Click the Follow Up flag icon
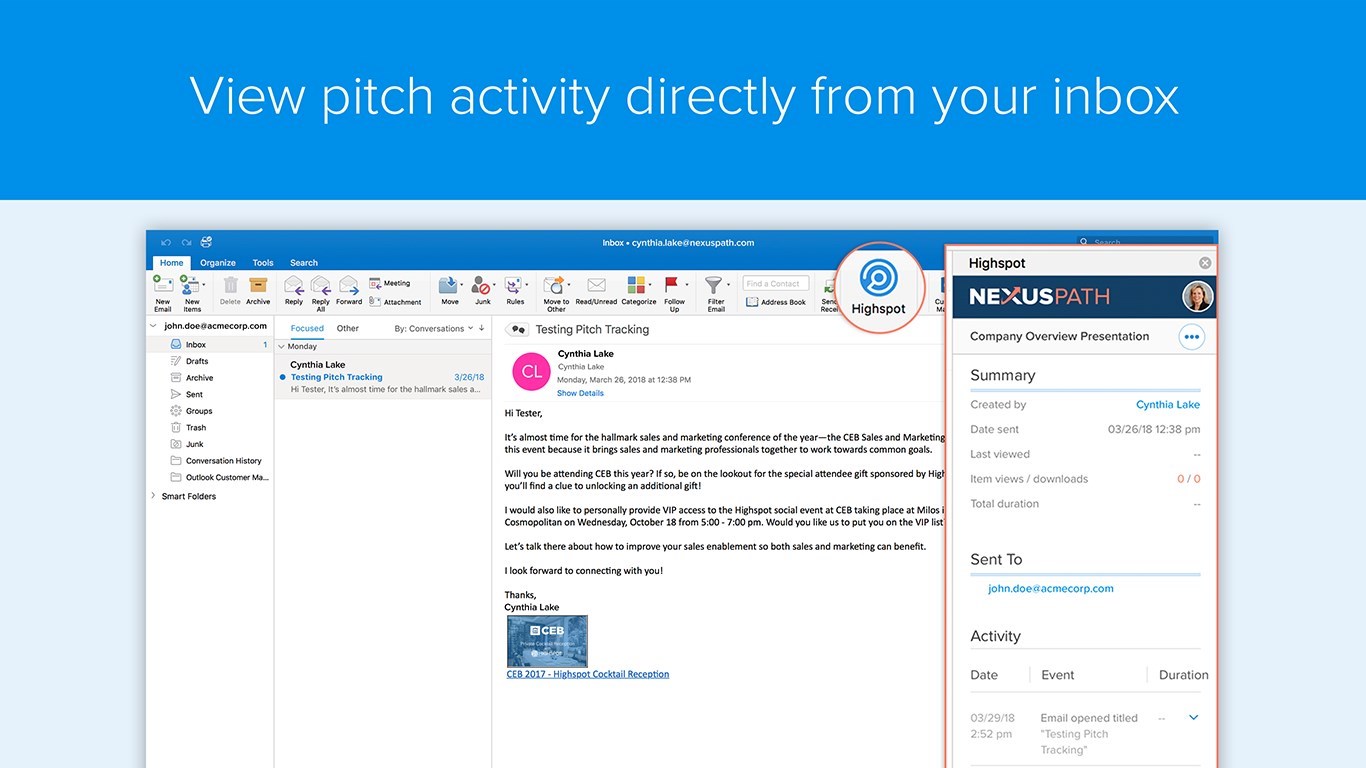 [x=672, y=285]
